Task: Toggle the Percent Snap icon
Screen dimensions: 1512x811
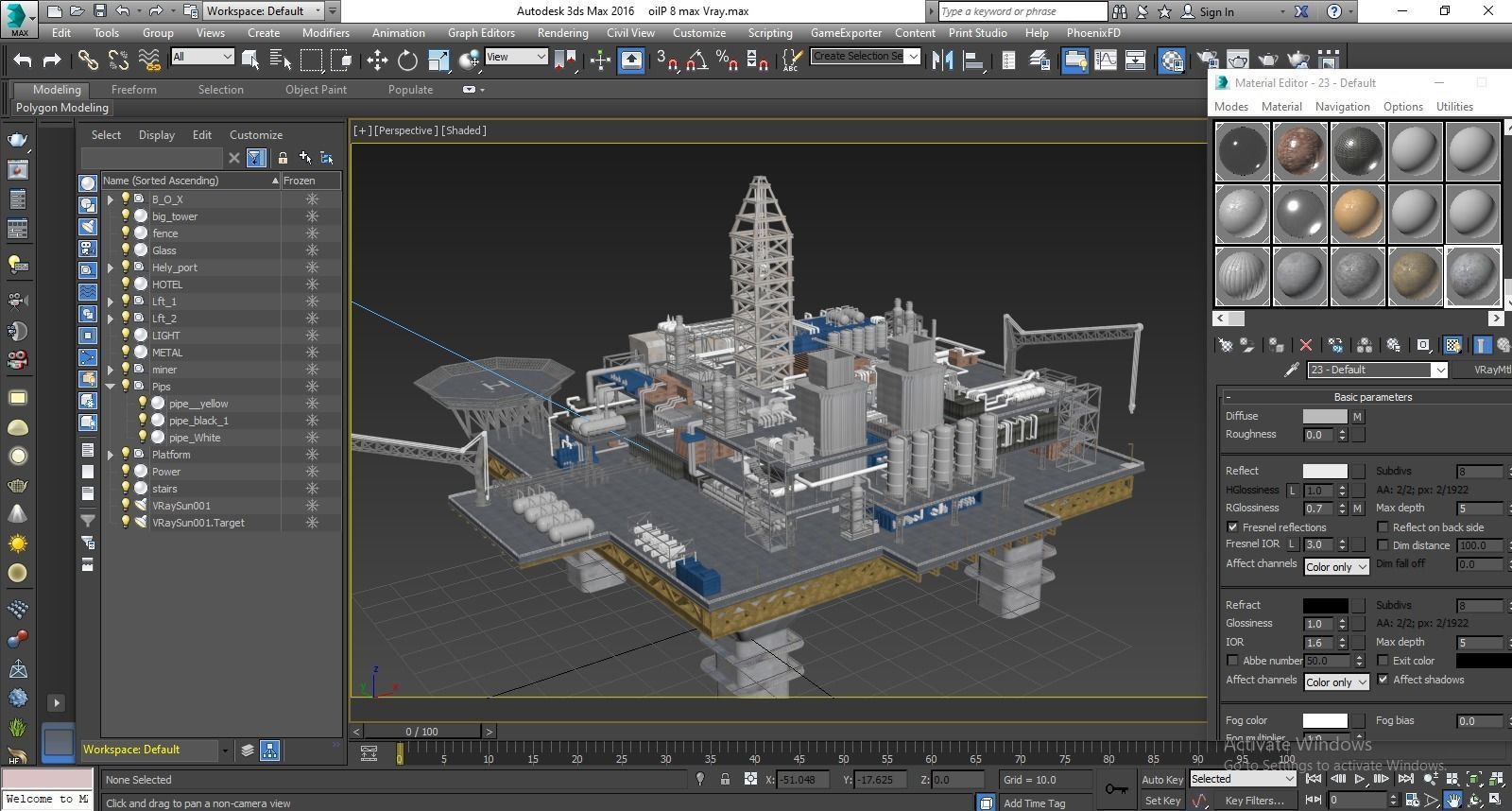Action: tap(727, 60)
